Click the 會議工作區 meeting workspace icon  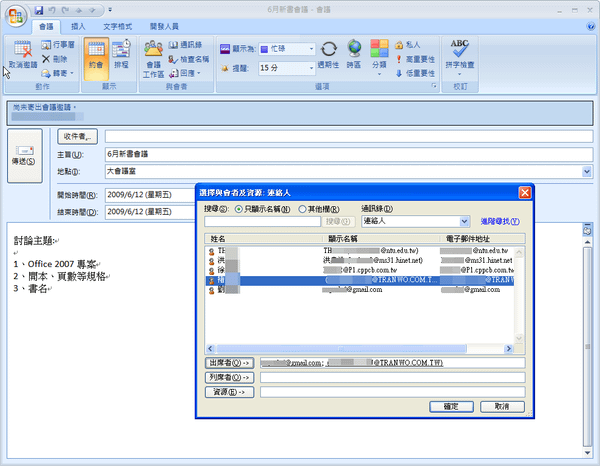click(x=153, y=59)
